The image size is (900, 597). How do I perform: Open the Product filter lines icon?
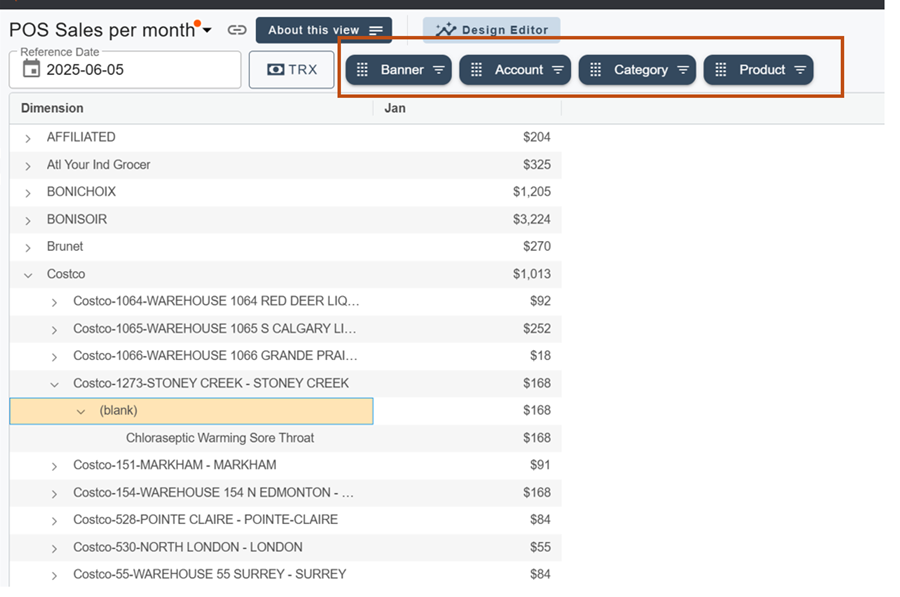800,70
